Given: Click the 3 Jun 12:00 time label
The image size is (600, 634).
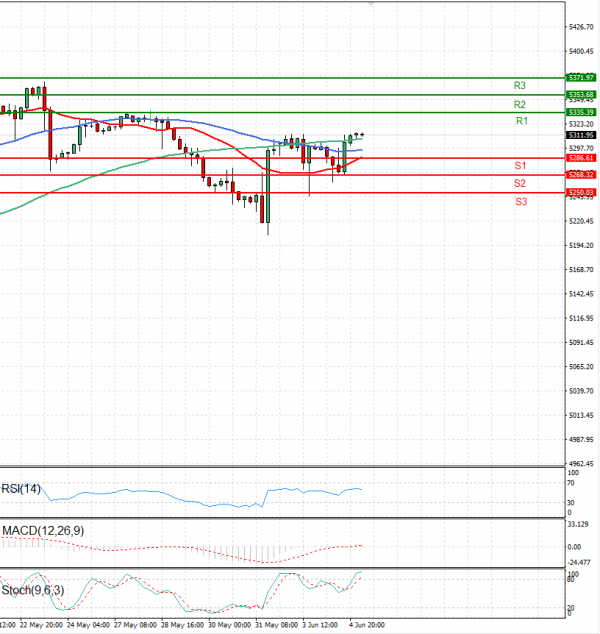Looking at the screenshot, I should (320, 625).
